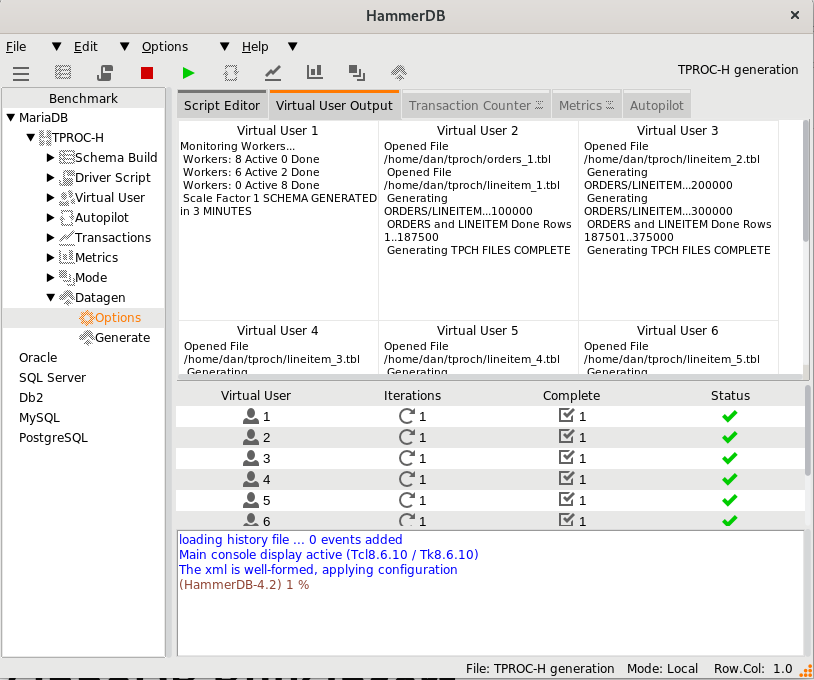Open the Options menu

[x=165, y=47]
